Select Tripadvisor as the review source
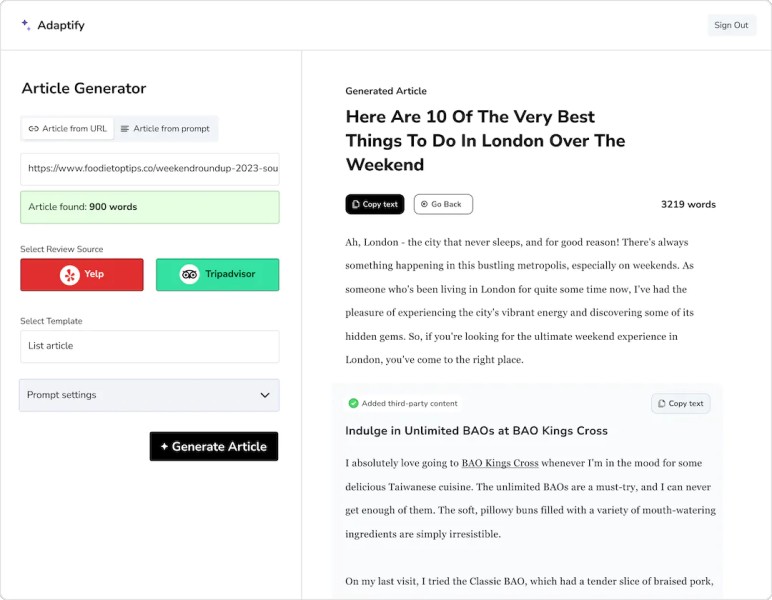The height and width of the screenshot is (600, 772). point(218,275)
